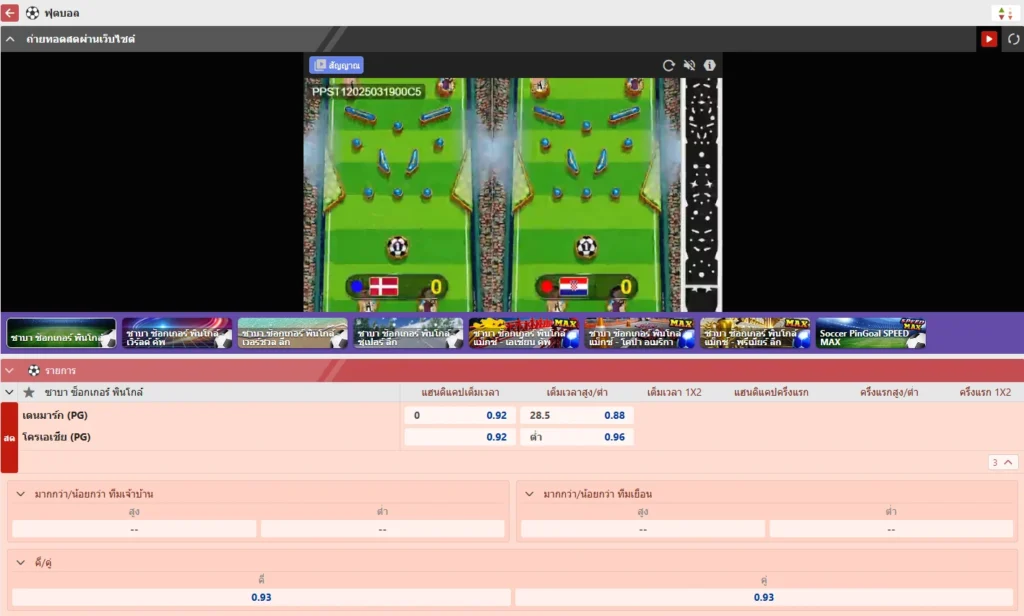1024x616 pixels.
Task: Select แม็กซ์ - เอเชี่ยน คัพ thumbnail
Action: point(524,333)
